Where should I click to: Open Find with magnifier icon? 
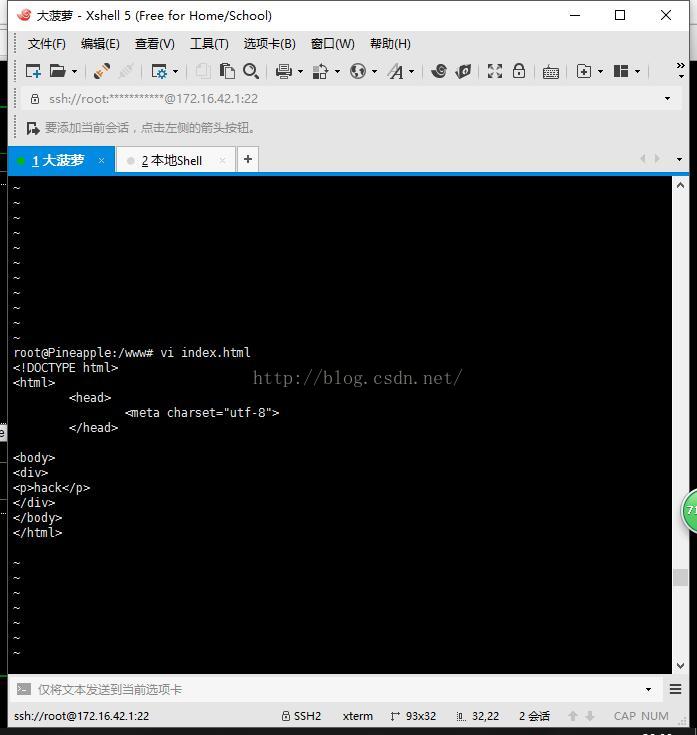(251, 71)
